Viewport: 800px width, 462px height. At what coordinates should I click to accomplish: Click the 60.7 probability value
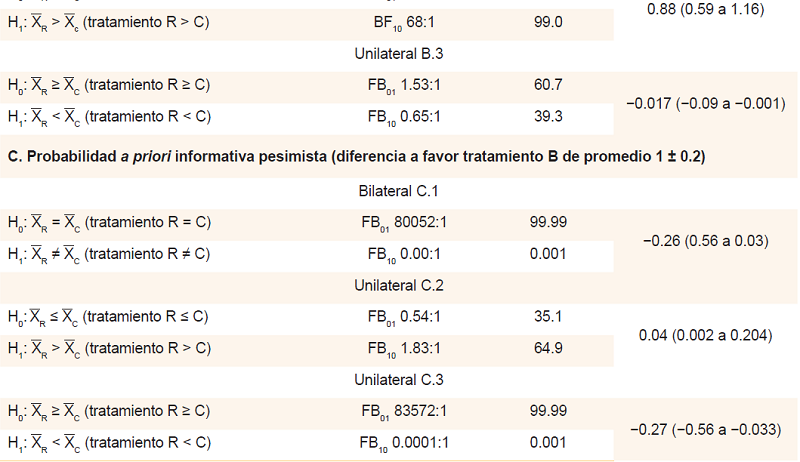547,84
